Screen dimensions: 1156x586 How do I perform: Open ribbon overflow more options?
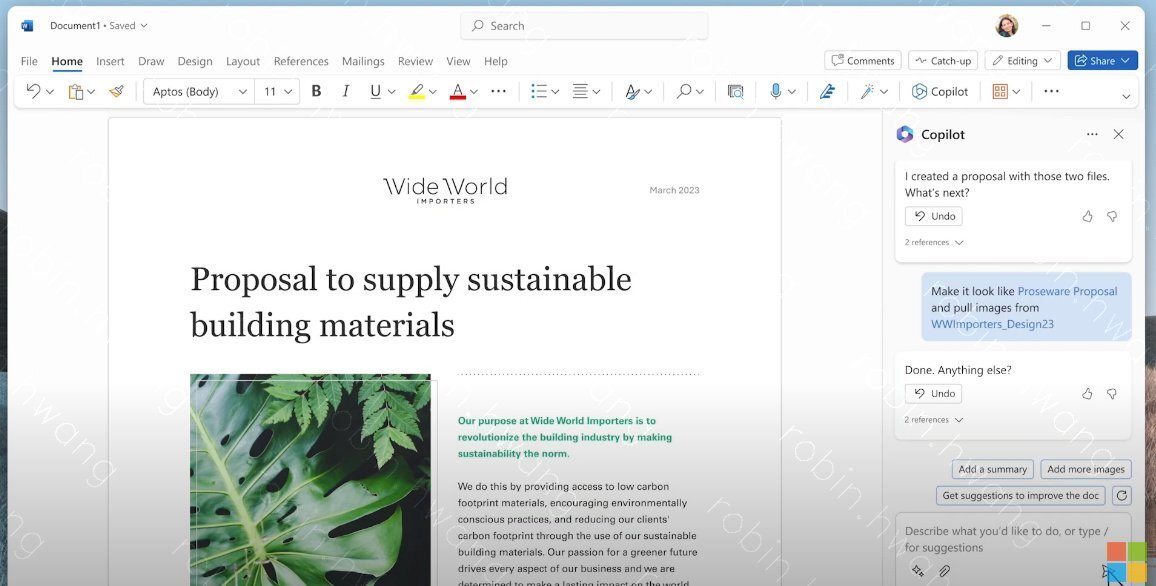(1051, 91)
